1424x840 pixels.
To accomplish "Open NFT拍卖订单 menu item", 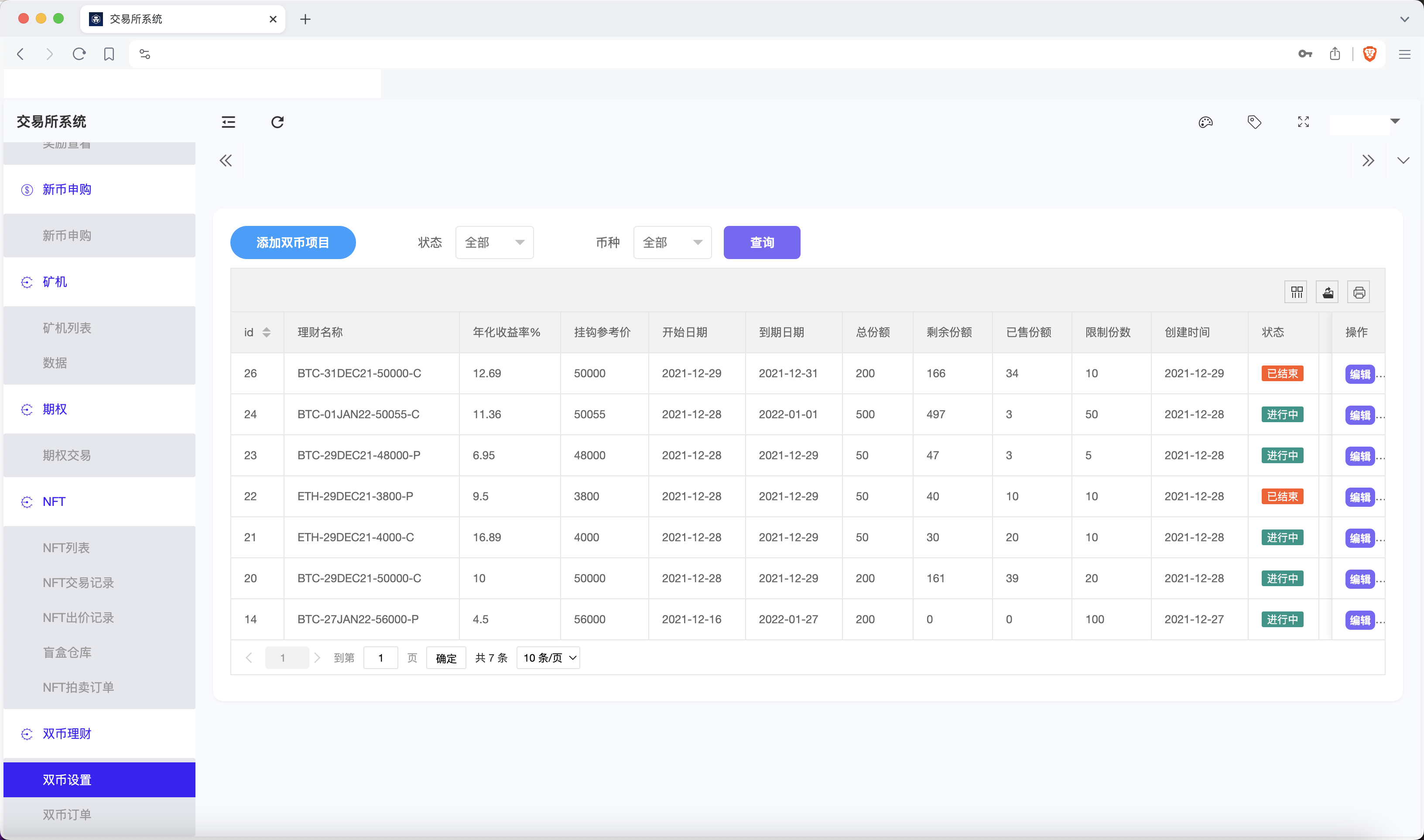I will [x=99, y=687].
